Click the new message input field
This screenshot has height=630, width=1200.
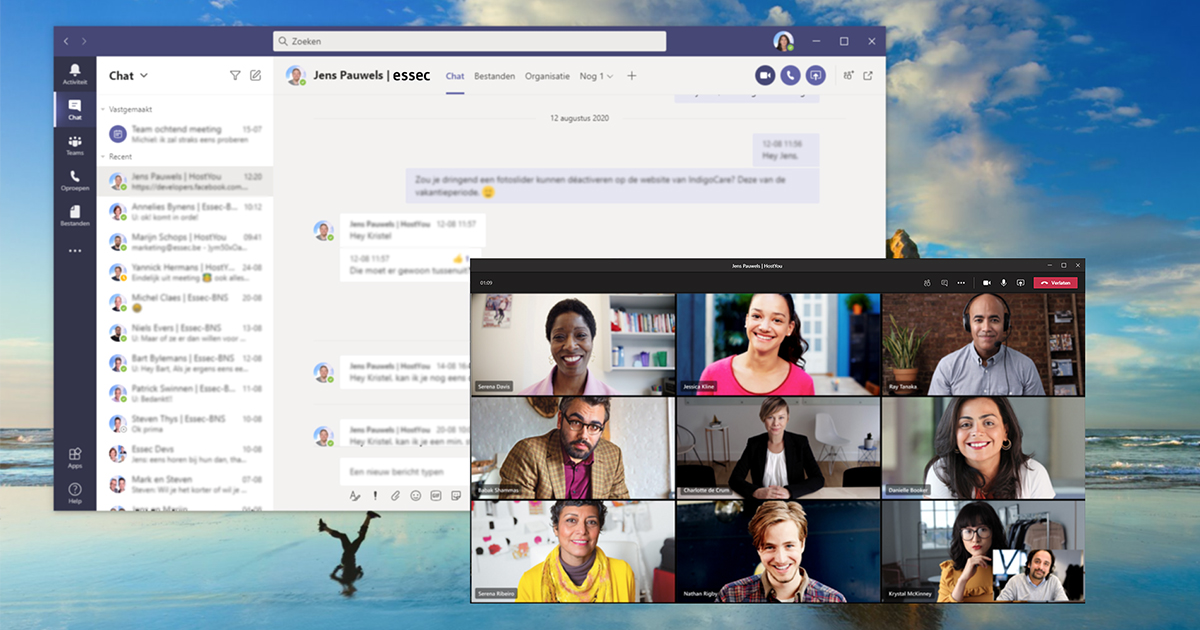pos(407,471)
